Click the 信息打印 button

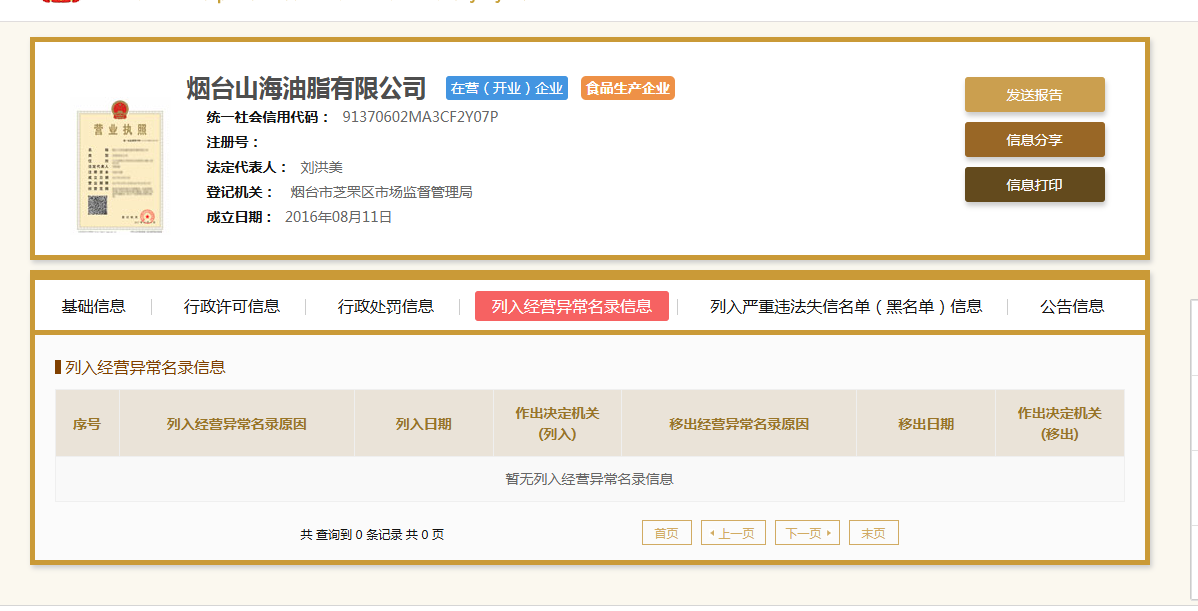[x=1034, y=185]
